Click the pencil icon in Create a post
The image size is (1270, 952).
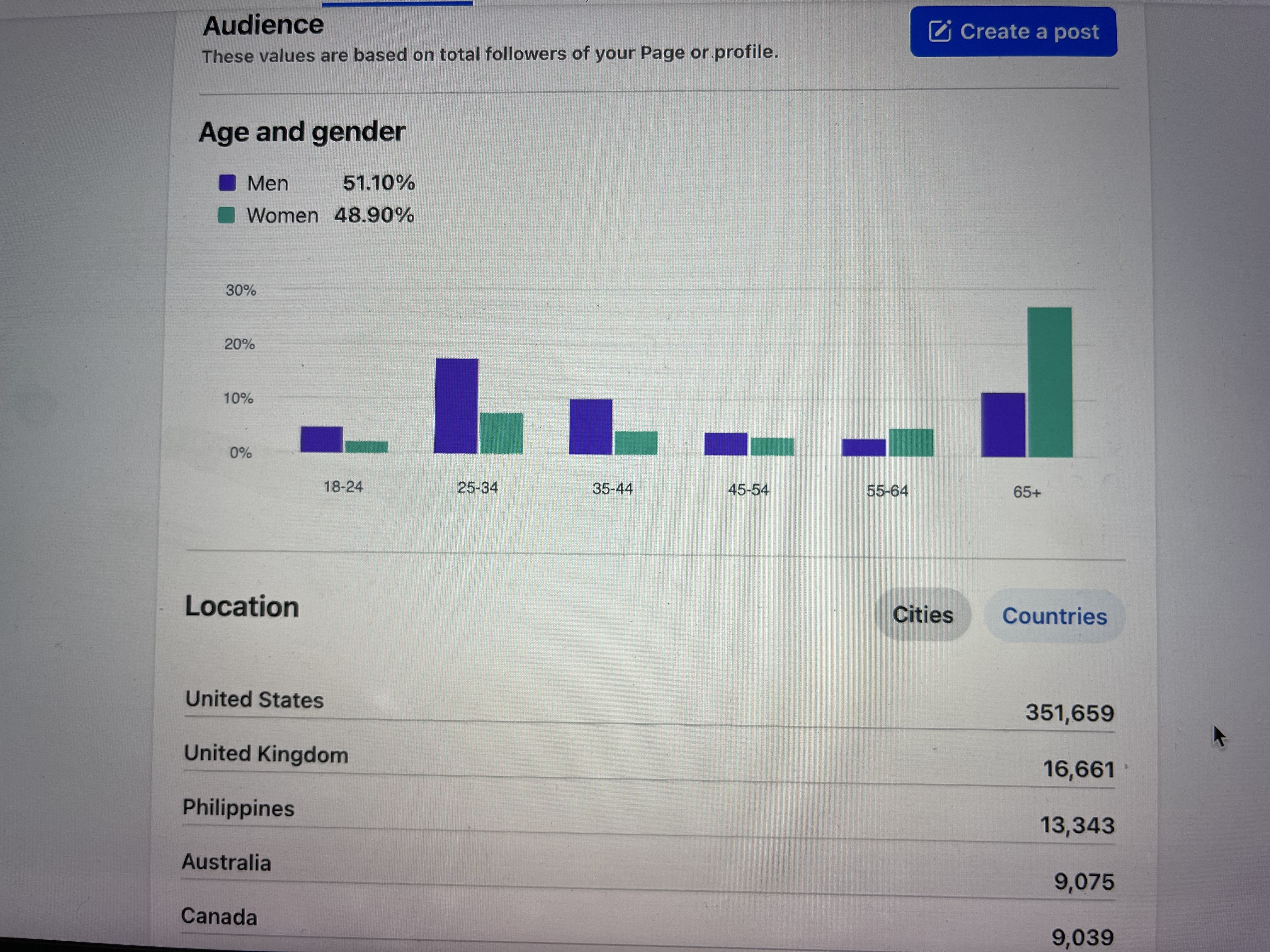tap(940, 31)
